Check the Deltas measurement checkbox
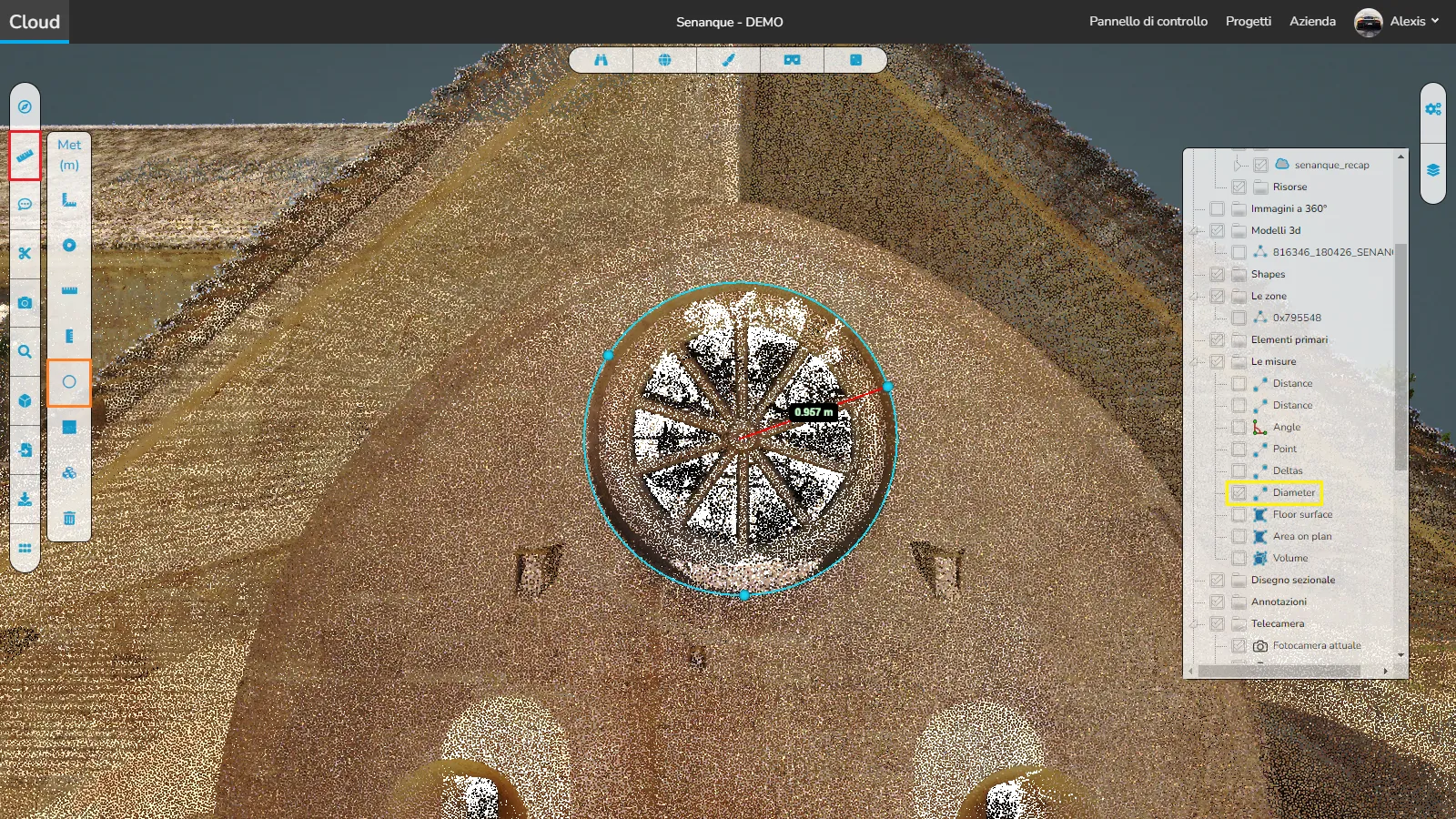The width and height of the screenshot is (1456, 819). (1239, 470)
